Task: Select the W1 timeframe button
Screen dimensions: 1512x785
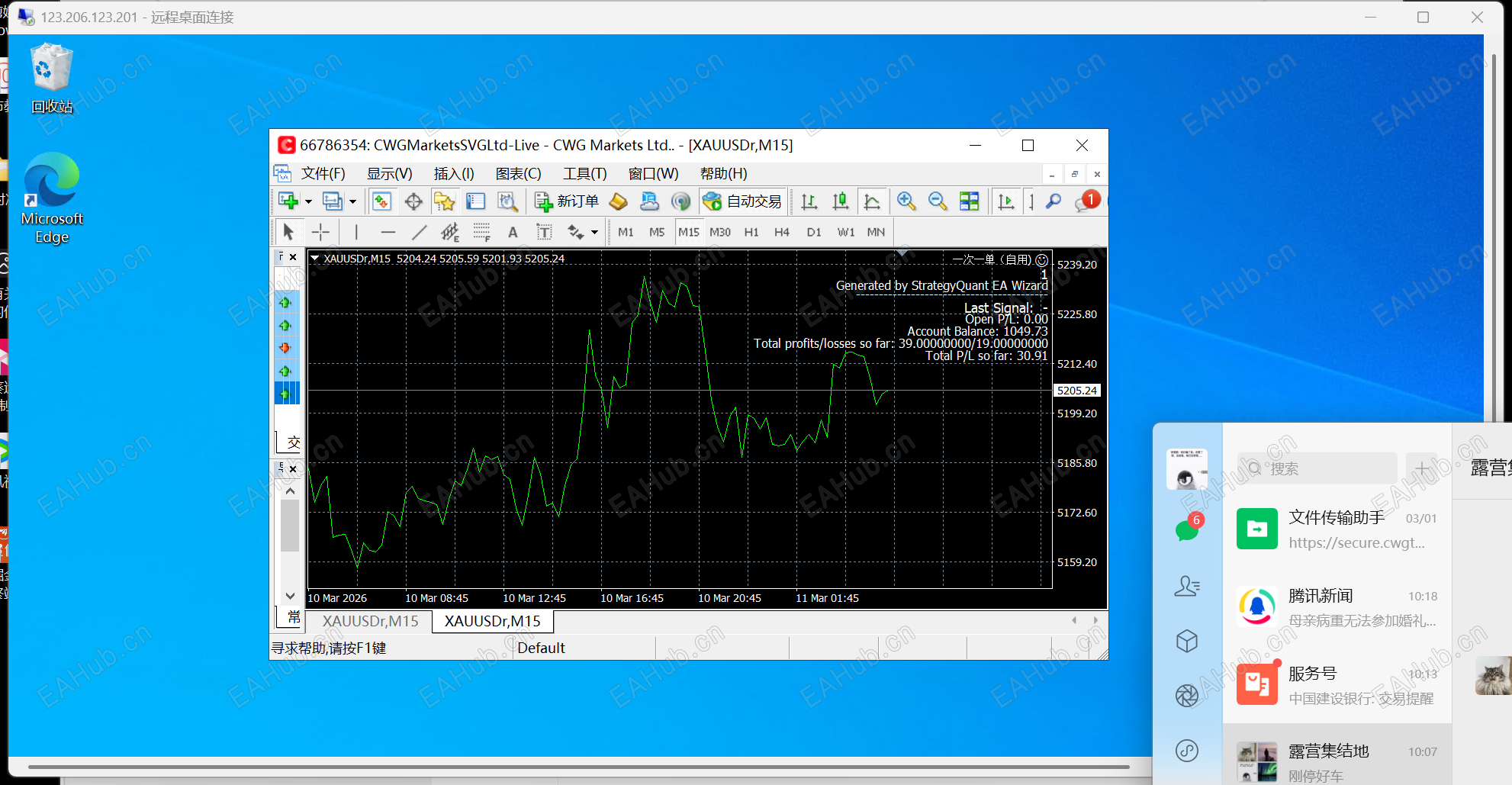Action: (846, 232)
